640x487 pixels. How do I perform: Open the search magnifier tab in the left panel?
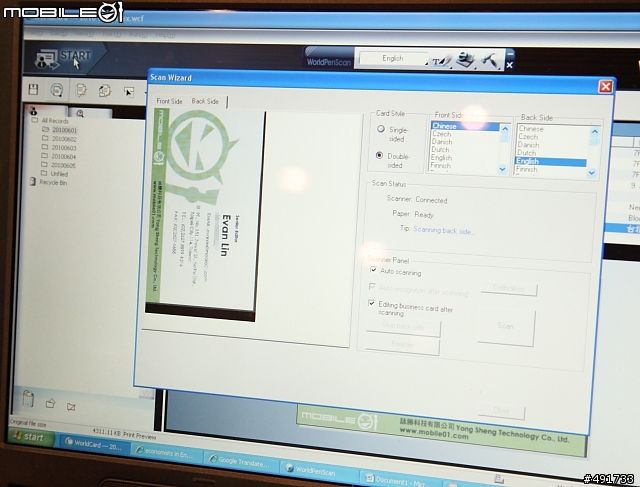point(80,113)
